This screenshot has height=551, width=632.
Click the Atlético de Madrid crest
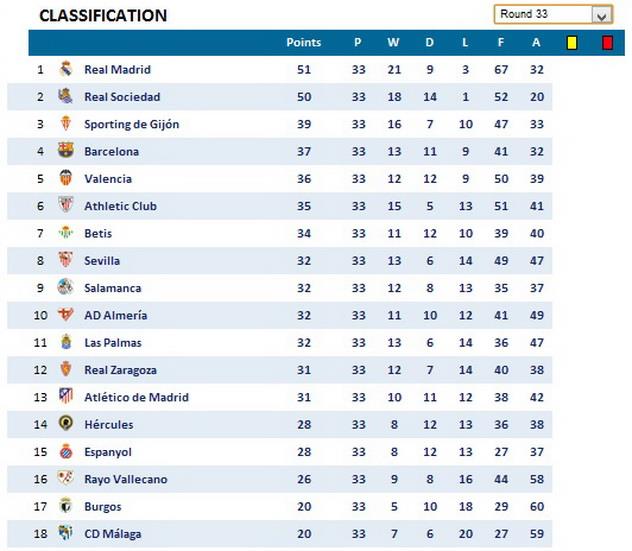(x=66, y=397)
